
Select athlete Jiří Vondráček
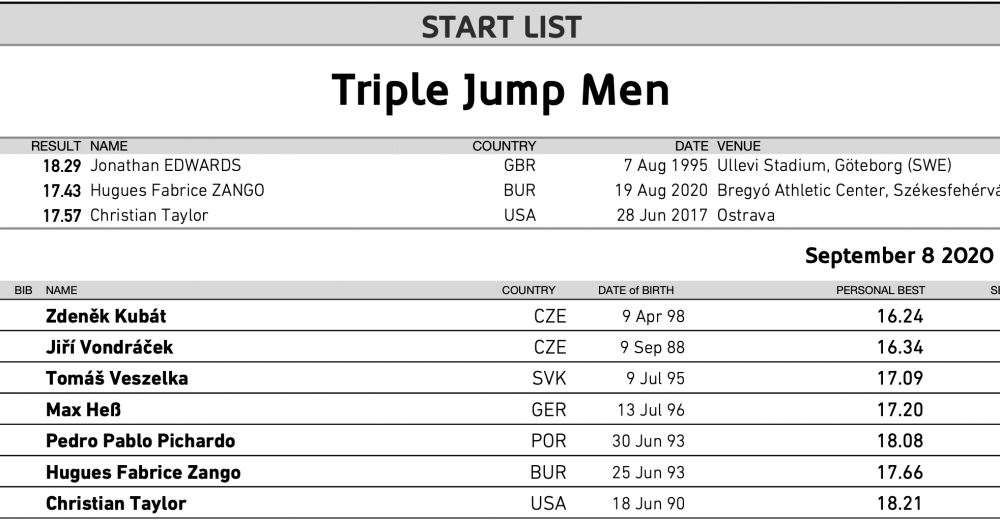(109, 347)
